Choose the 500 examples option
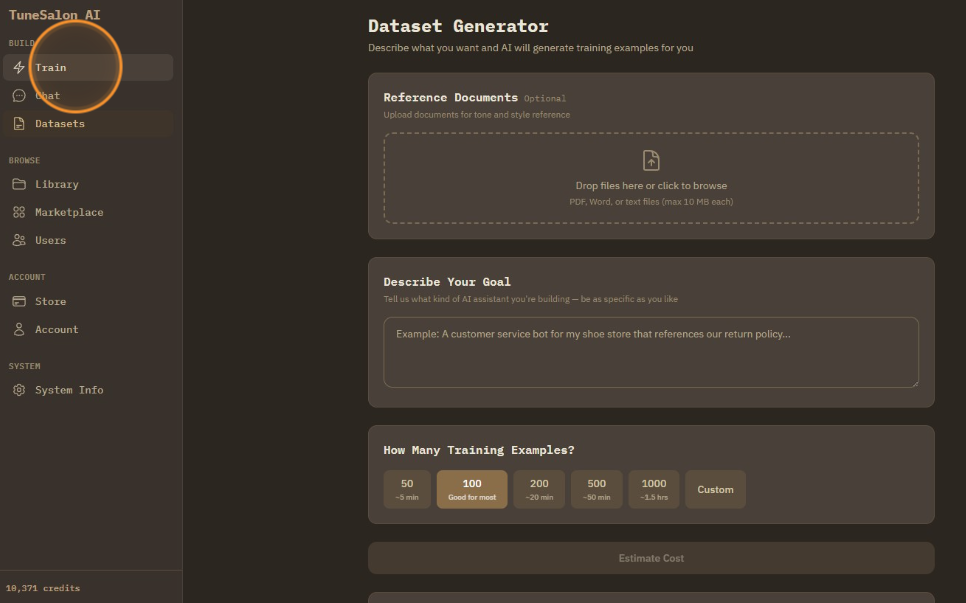966x603 pixels. click(596, 489)
